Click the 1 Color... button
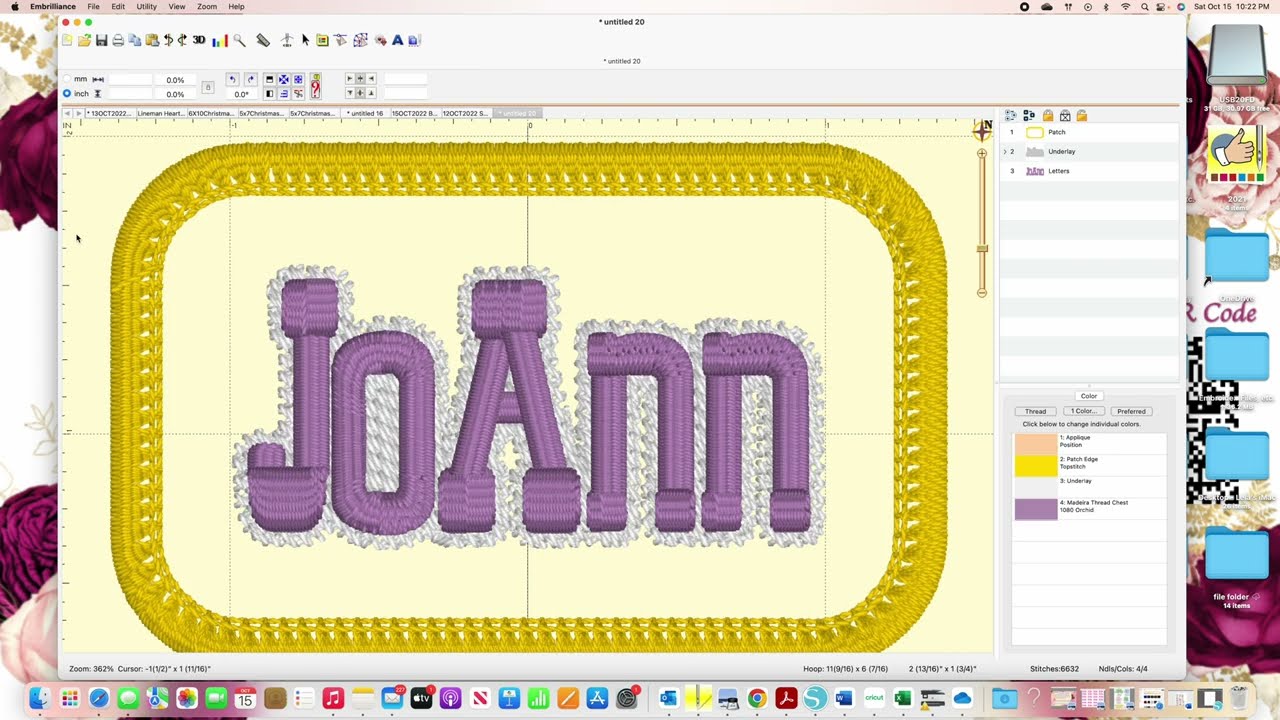The height and width of the screenshot is (720, 1280). (1083, 411)
